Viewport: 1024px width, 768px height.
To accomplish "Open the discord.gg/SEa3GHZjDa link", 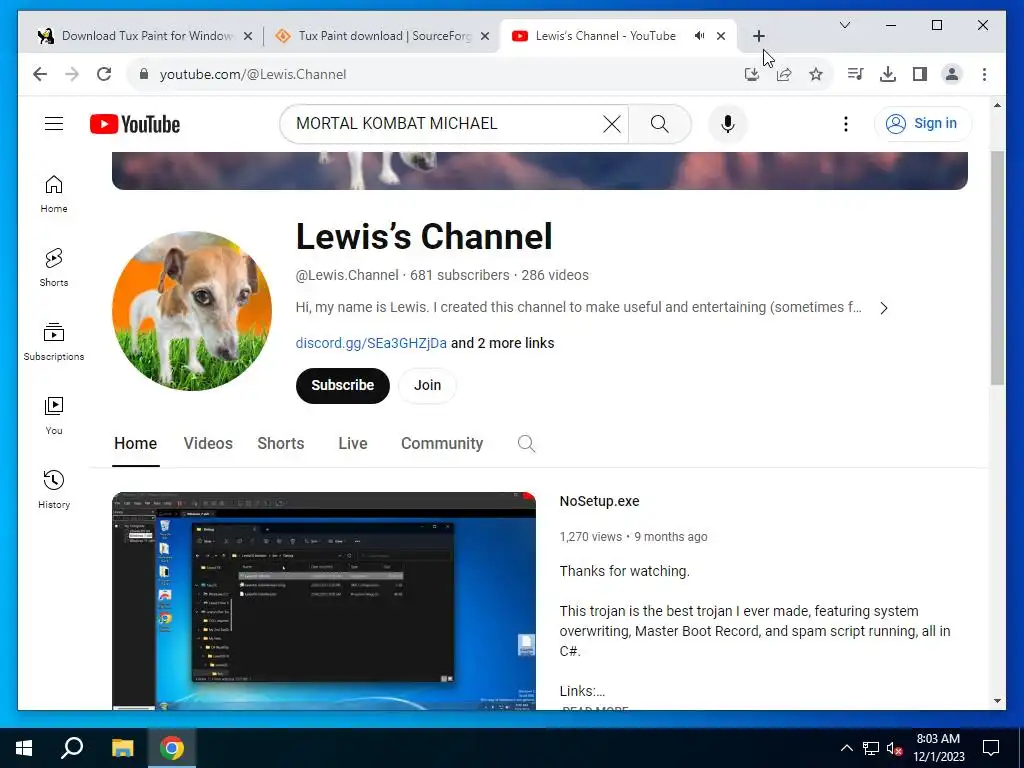I will point(371,344).
